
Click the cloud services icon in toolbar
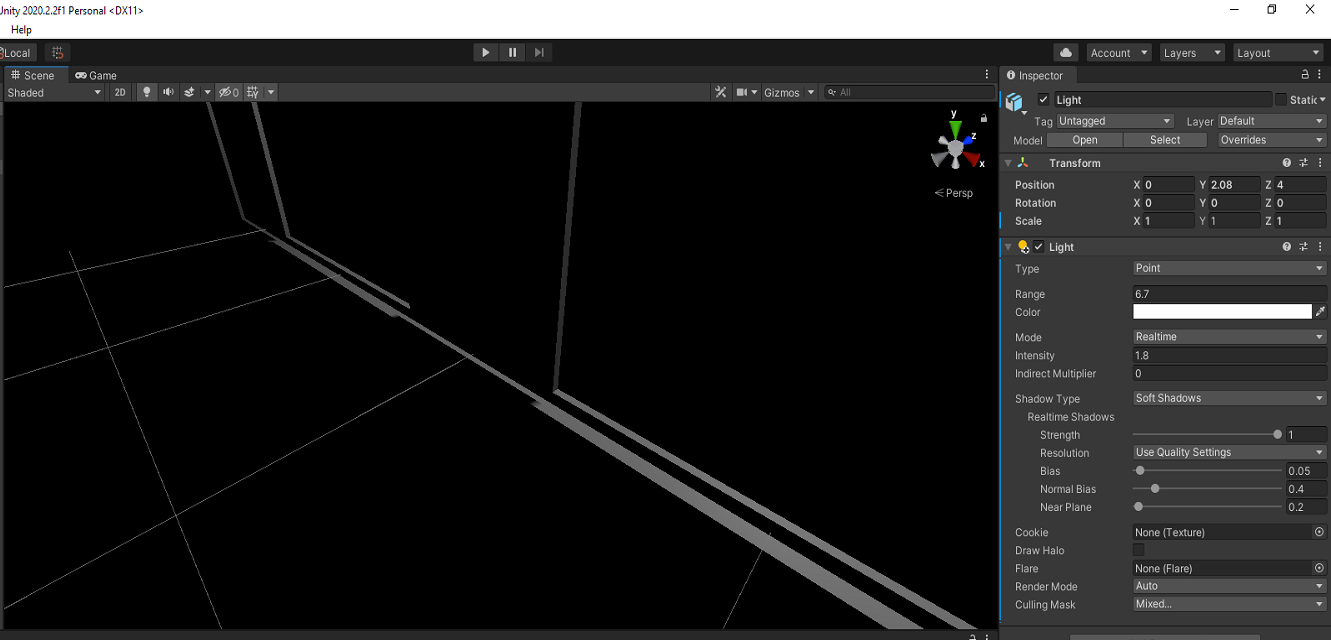tap(1065, 52)
